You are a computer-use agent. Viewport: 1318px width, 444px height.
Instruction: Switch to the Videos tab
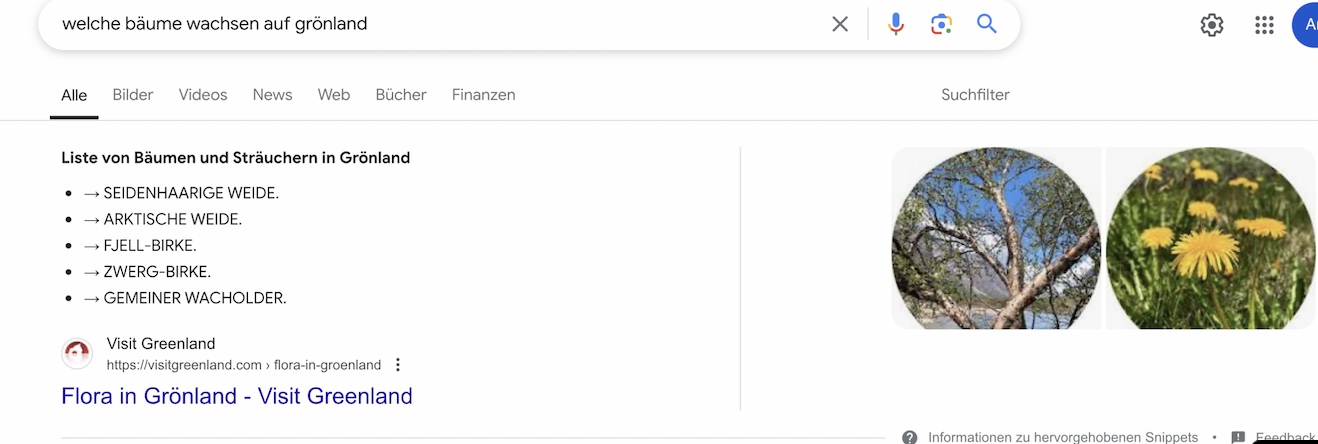[203, 95]
